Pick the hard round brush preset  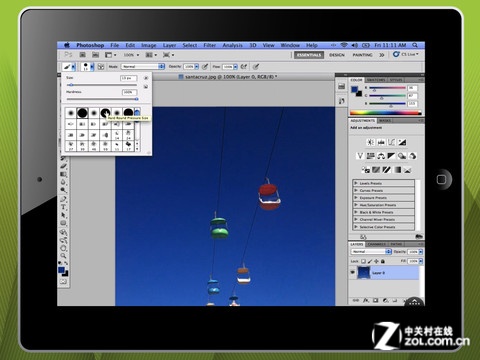[x=82, y=113]
